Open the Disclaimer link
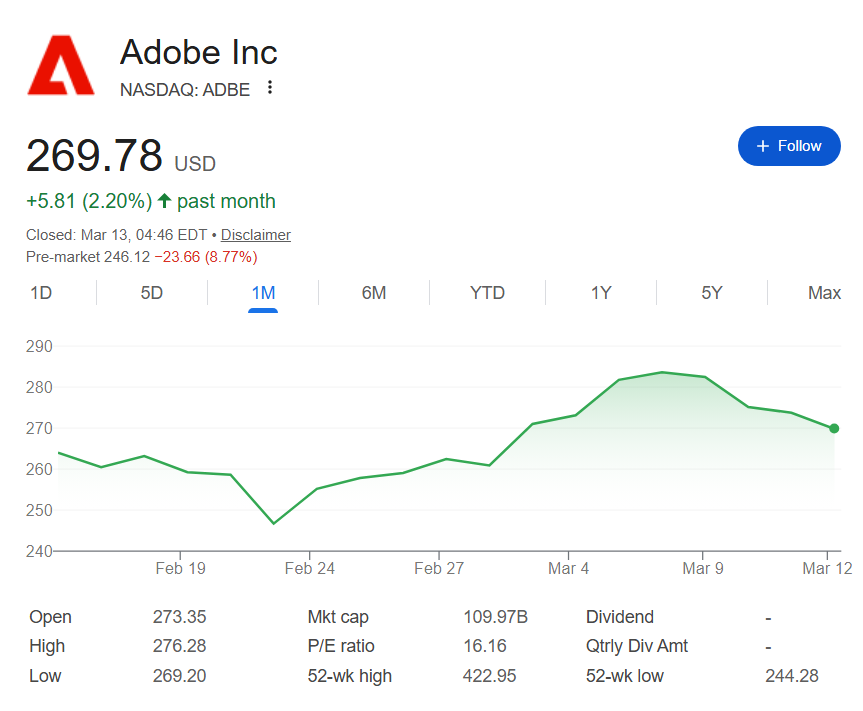 [255, 235]
